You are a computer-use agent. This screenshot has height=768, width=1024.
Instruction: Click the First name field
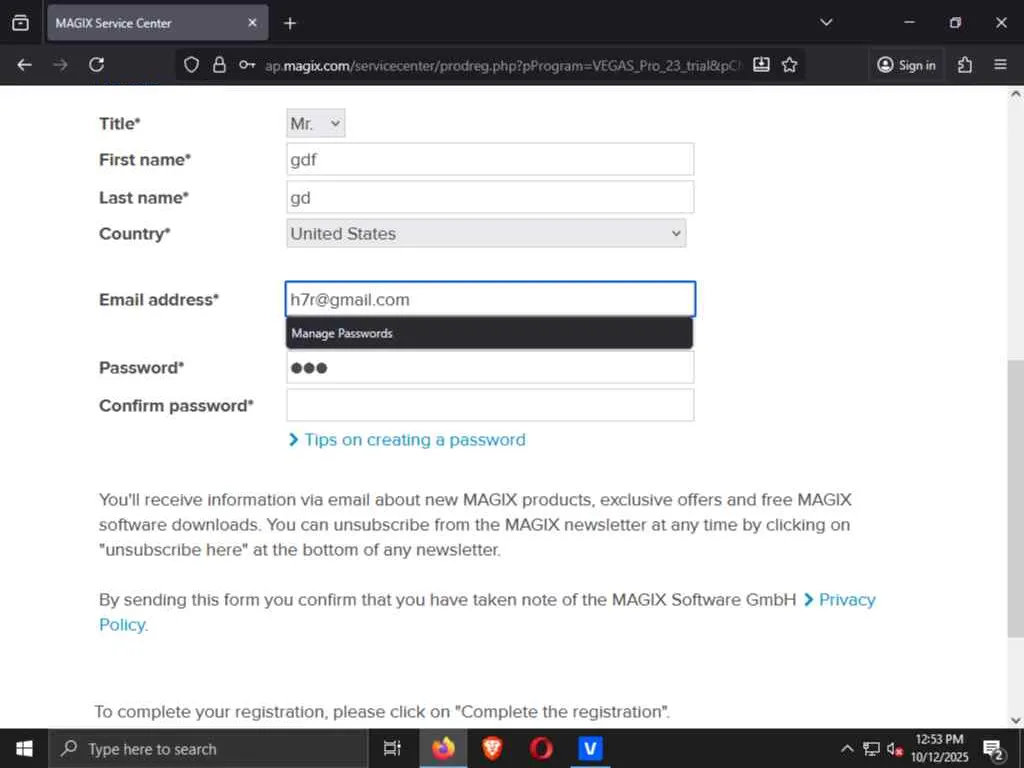coord(490,159)
